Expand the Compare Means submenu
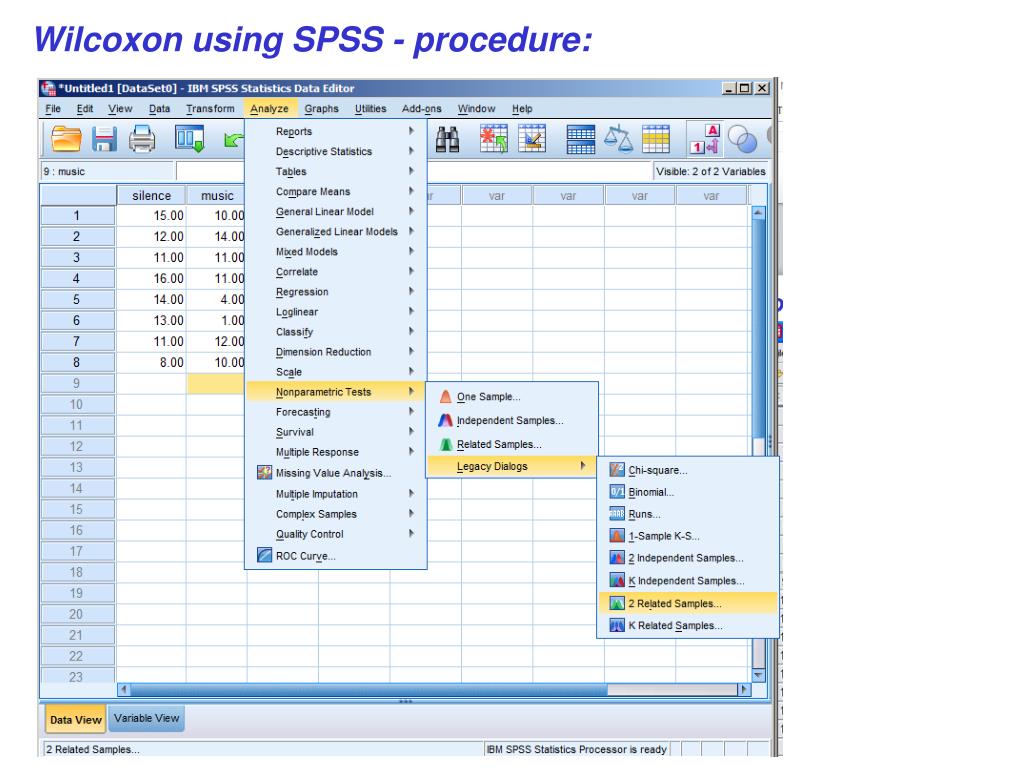Screen dimensions: 1024x768 click(336, 191)
